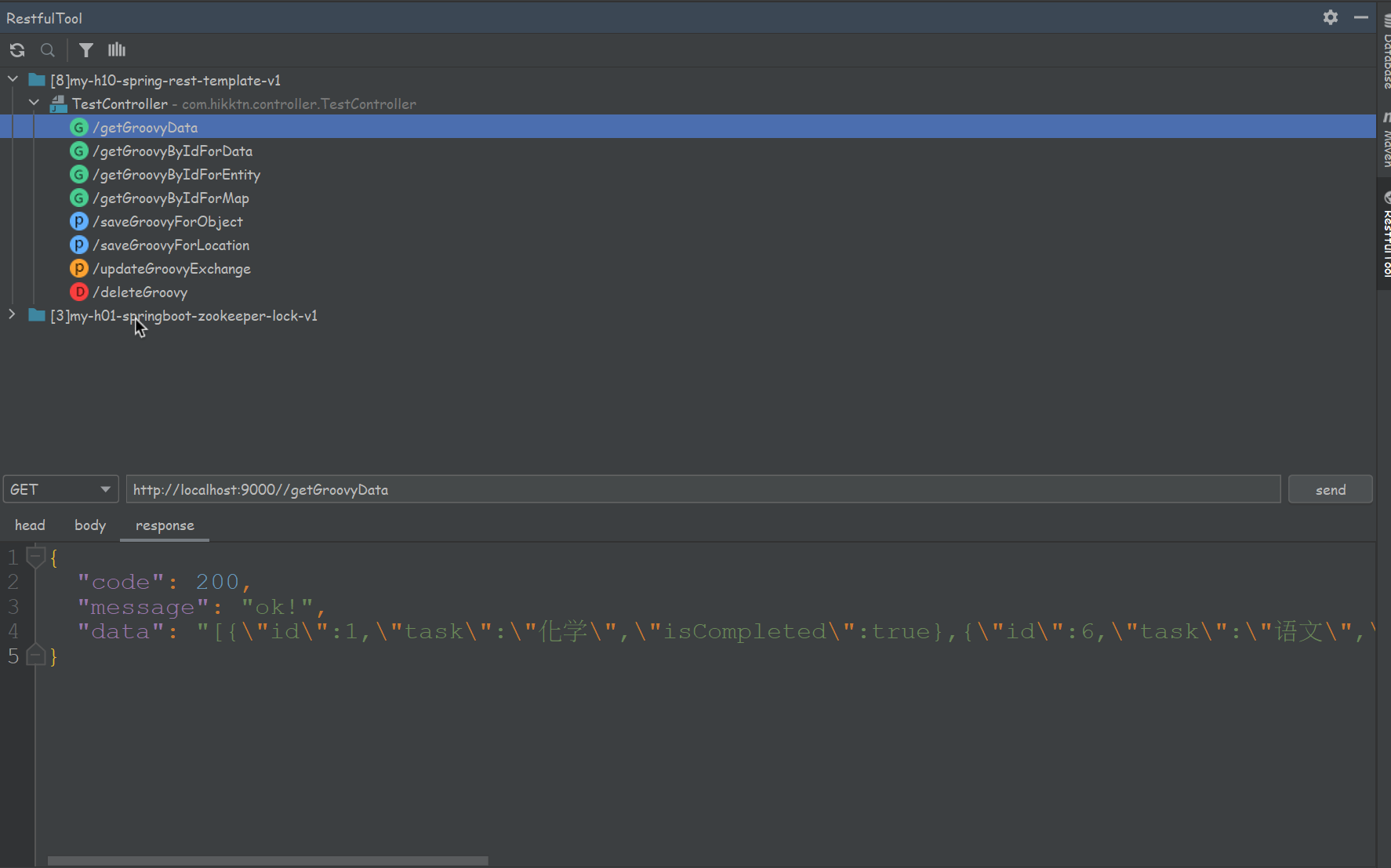Click line number 3 in response gutter

point(13,607)
